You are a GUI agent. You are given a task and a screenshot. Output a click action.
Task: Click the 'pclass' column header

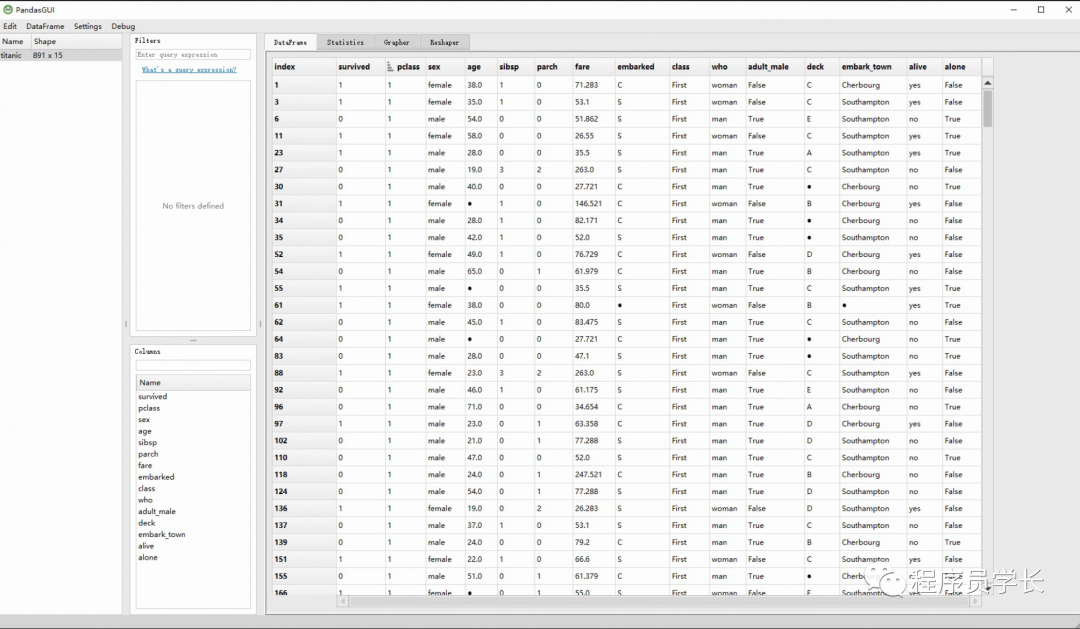(406, 67)
